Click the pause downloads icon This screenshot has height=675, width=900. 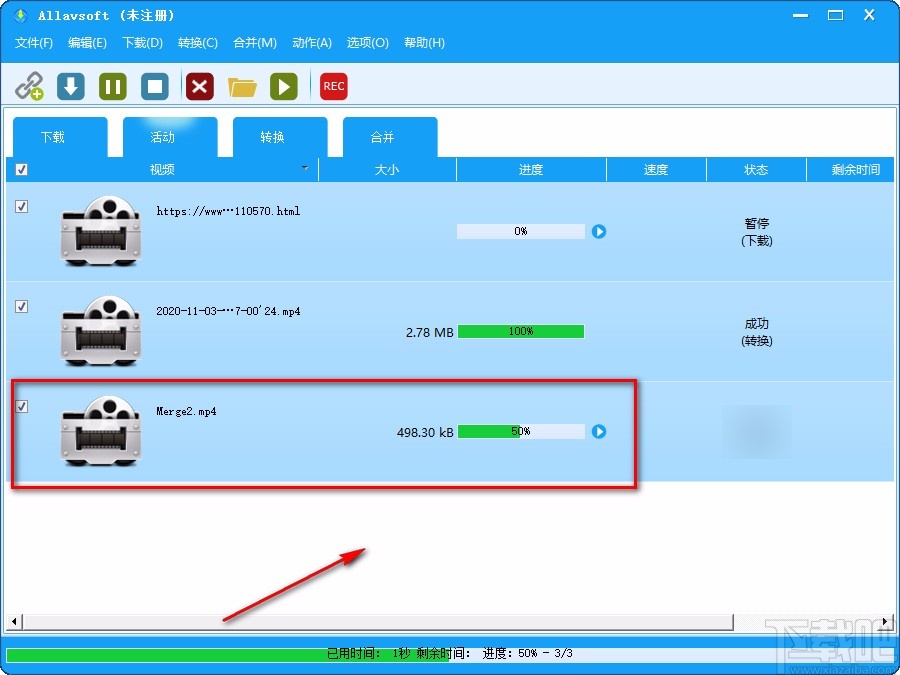(112, 86)
